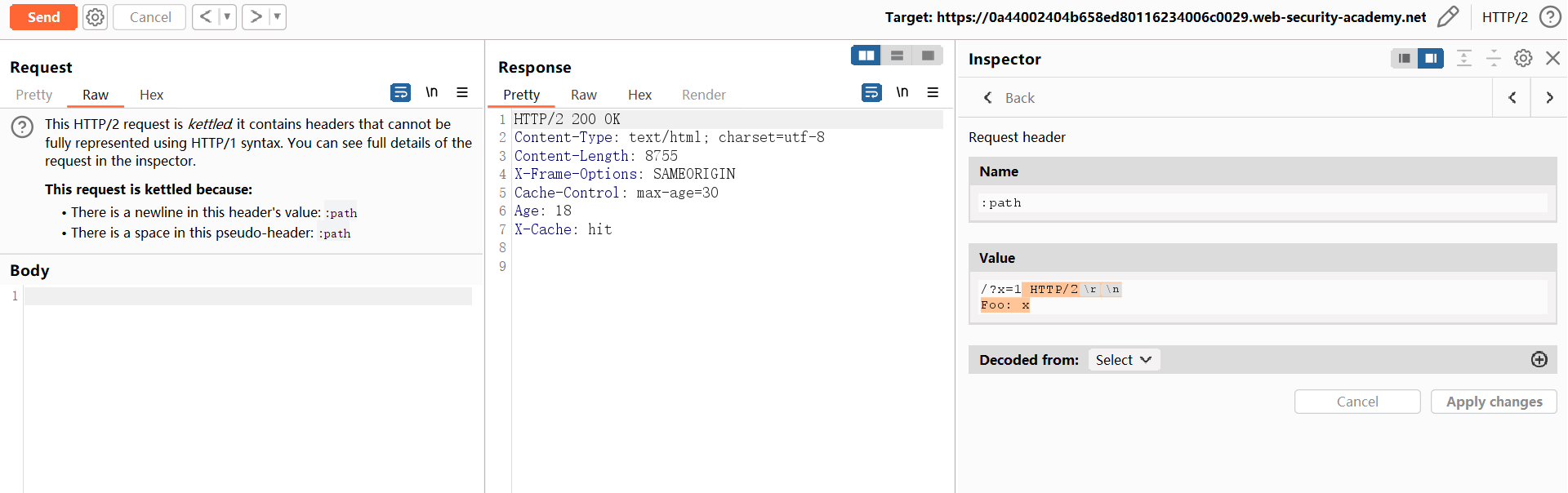Open the history forward dropdown arrow
The width and height of the screenshot is (1568, 493).
pyautogui.click(x=277, y=17)
